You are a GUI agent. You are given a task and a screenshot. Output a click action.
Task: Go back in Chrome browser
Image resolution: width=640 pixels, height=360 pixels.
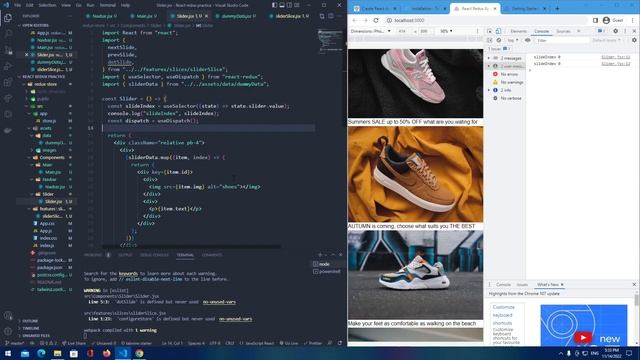354,20
